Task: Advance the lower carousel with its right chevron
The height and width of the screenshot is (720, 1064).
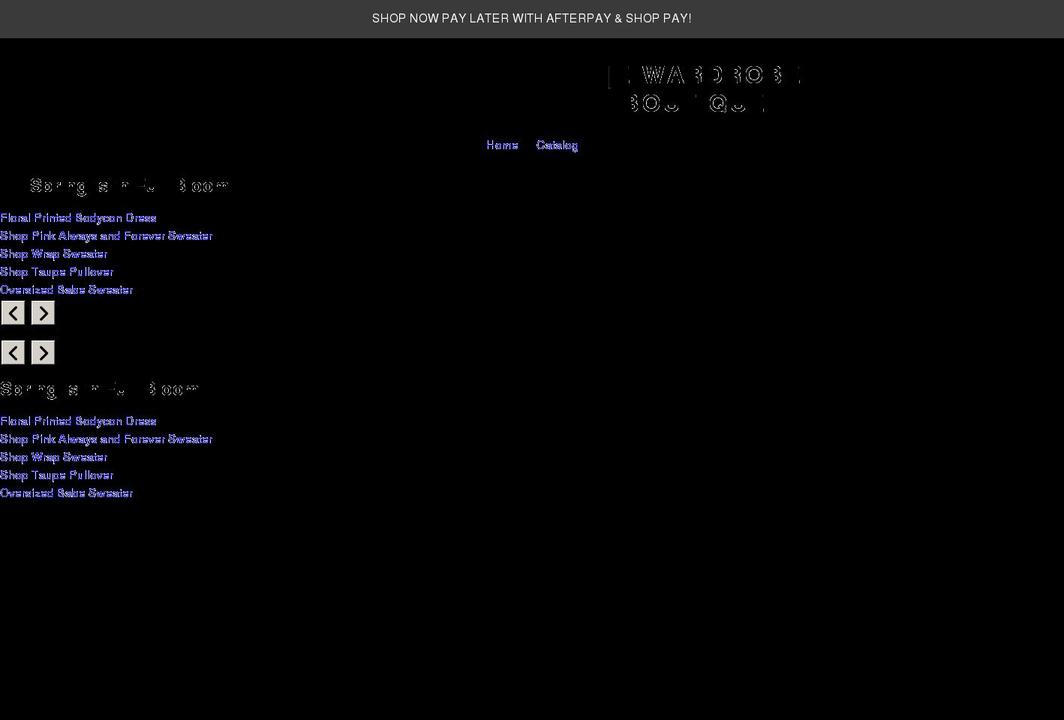Action: point(42,352)
